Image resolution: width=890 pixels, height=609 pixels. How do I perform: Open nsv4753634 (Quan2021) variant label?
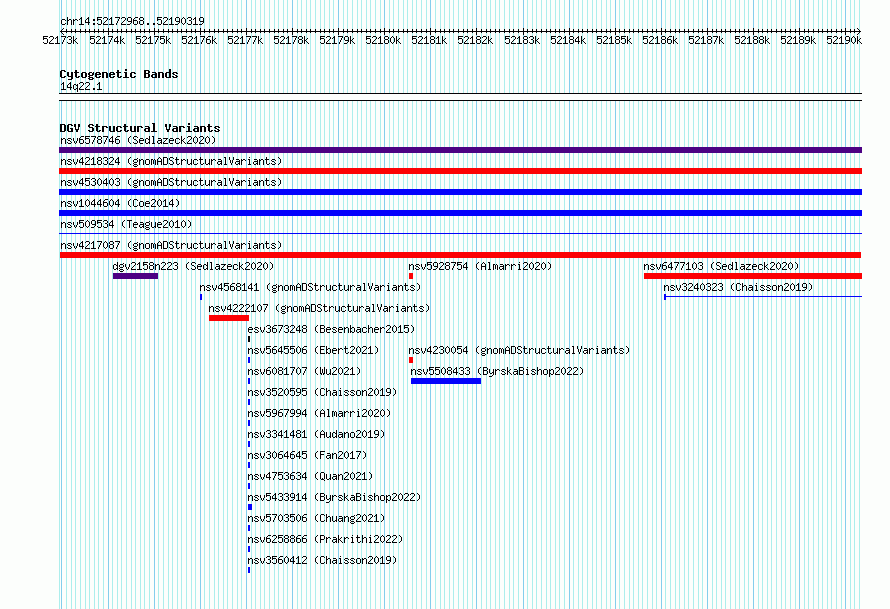(x=310, y=476)
